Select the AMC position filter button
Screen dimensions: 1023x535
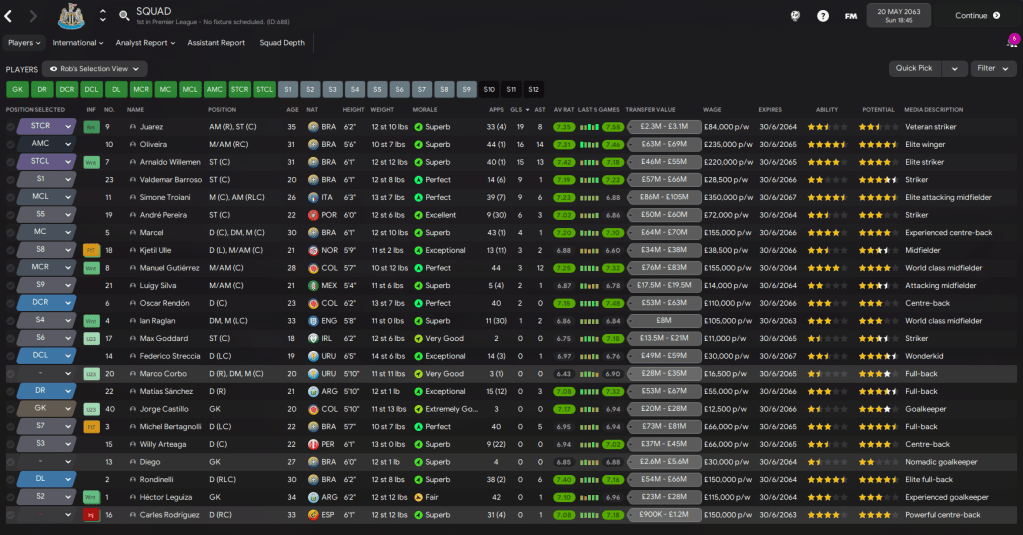click(215, 89)
